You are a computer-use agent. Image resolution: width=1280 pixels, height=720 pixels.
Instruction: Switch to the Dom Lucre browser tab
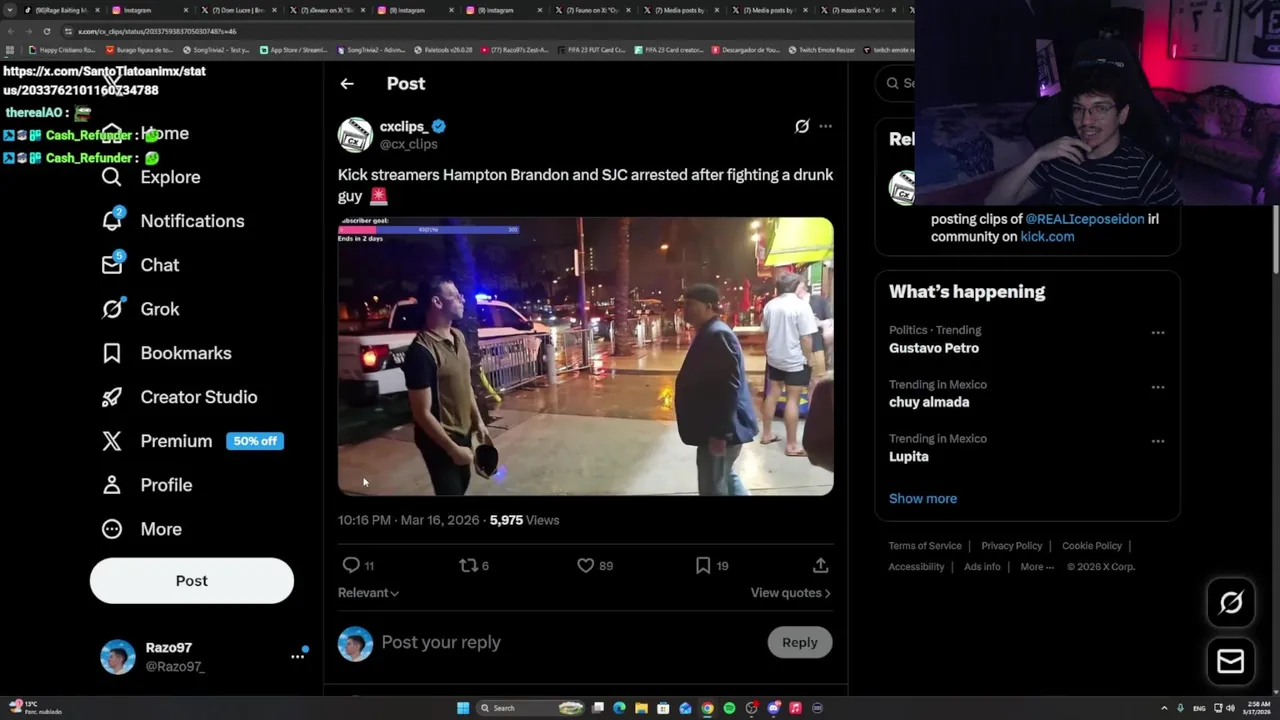click(236, 10)
